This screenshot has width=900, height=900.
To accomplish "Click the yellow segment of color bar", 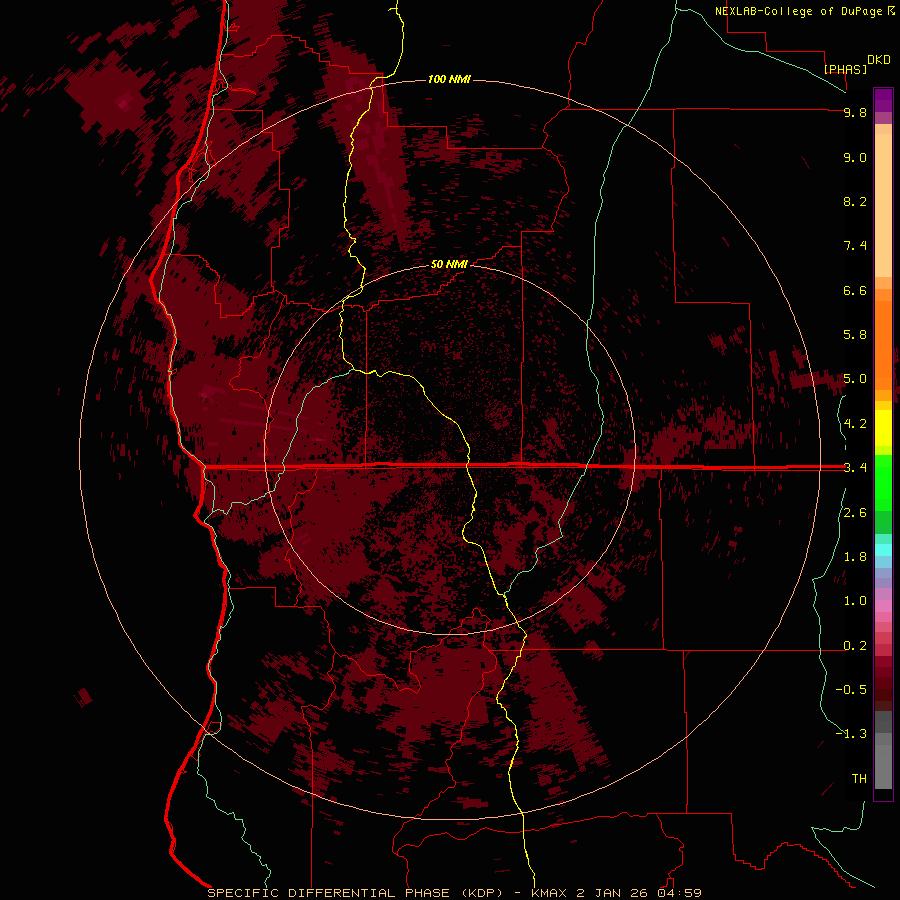I will tap(883, 428).
